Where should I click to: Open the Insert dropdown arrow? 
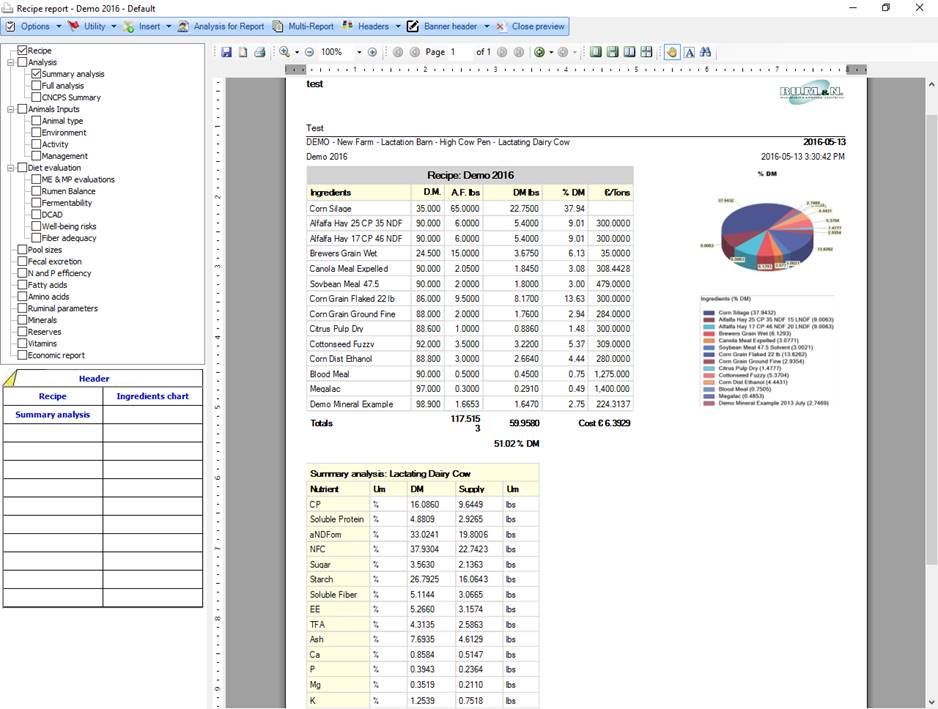[x=169, y=26]
